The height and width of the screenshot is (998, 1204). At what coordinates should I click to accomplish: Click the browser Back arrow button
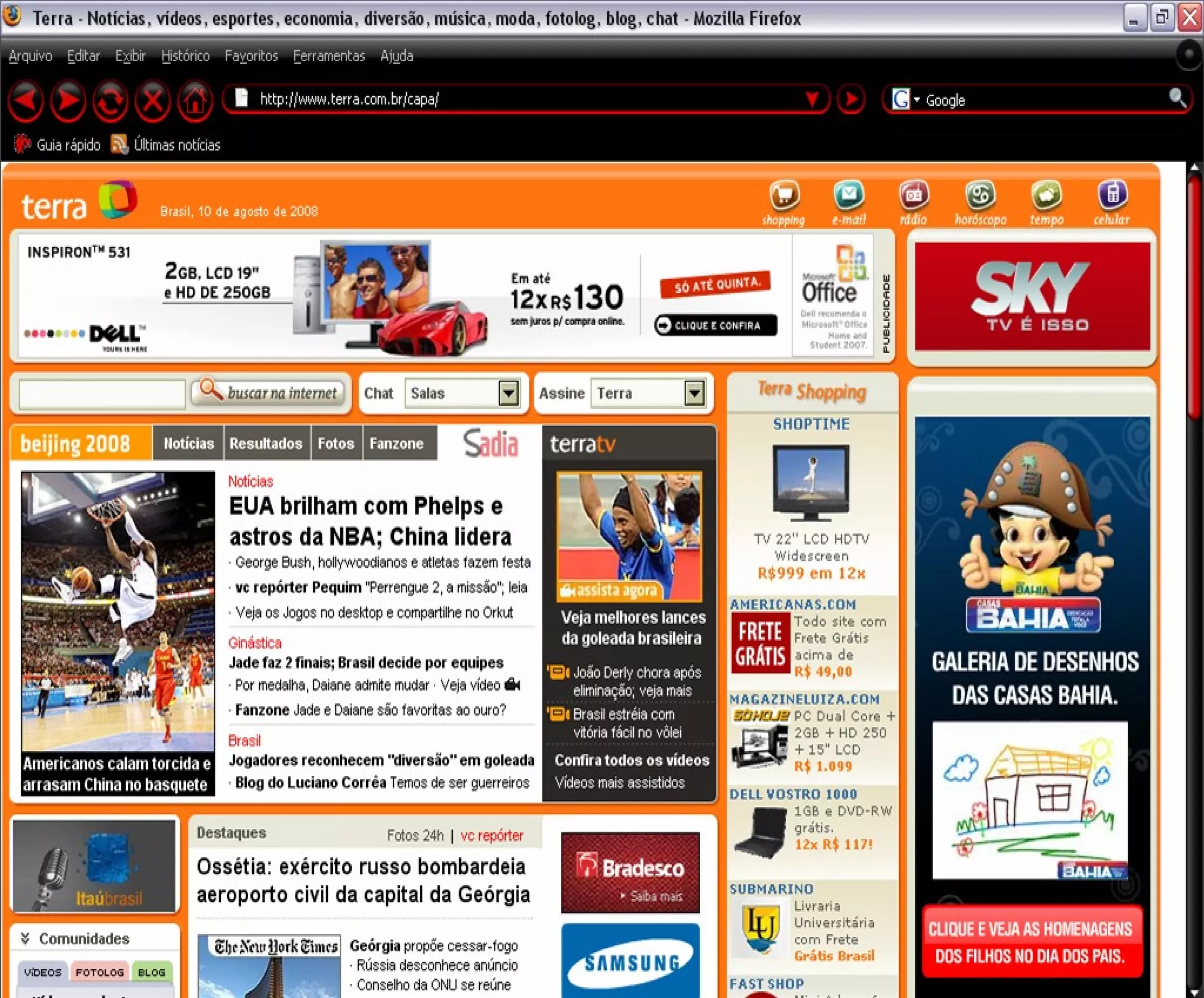26,100
